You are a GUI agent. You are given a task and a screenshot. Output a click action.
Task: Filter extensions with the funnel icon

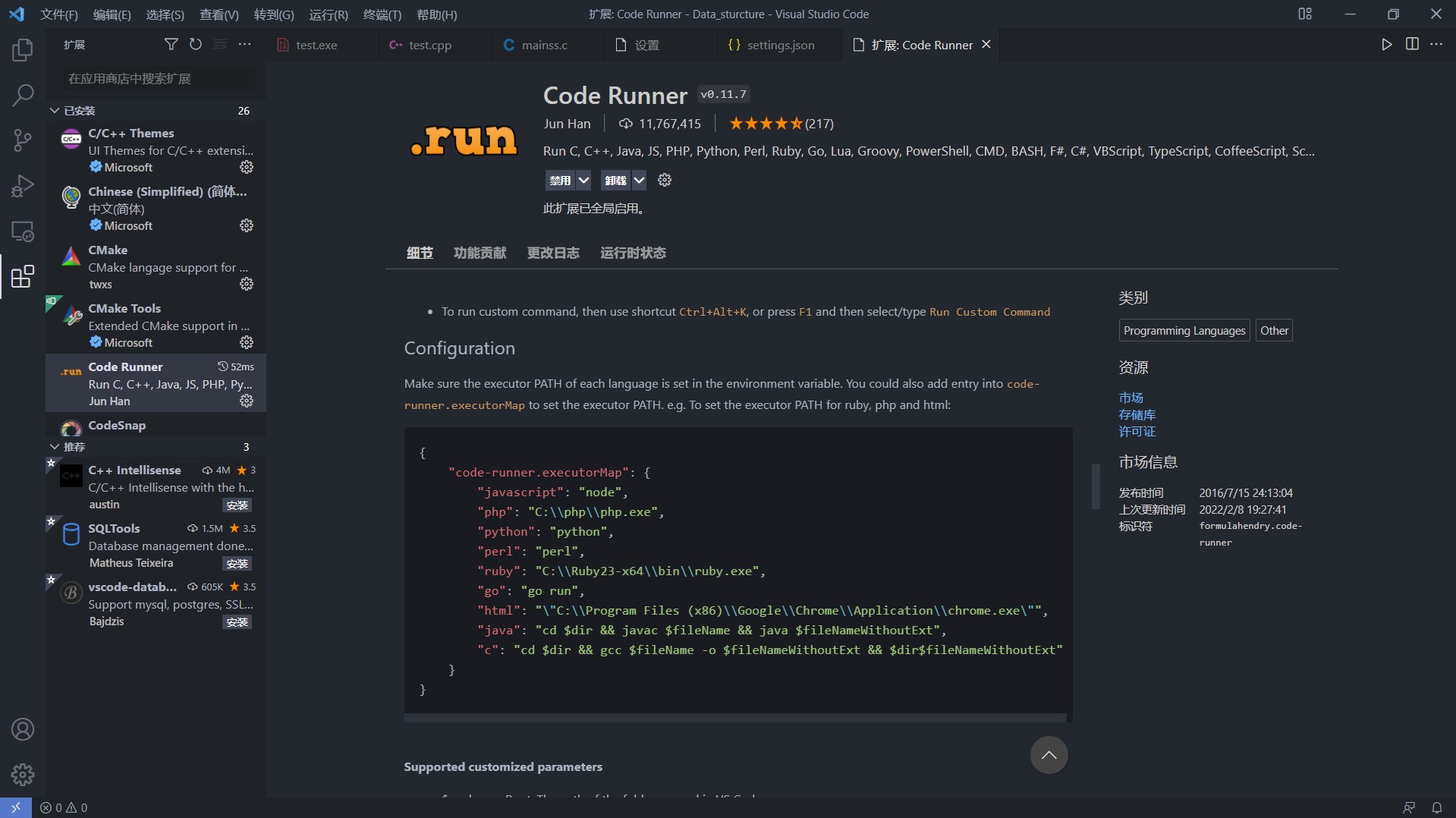(x=171, y=45)
